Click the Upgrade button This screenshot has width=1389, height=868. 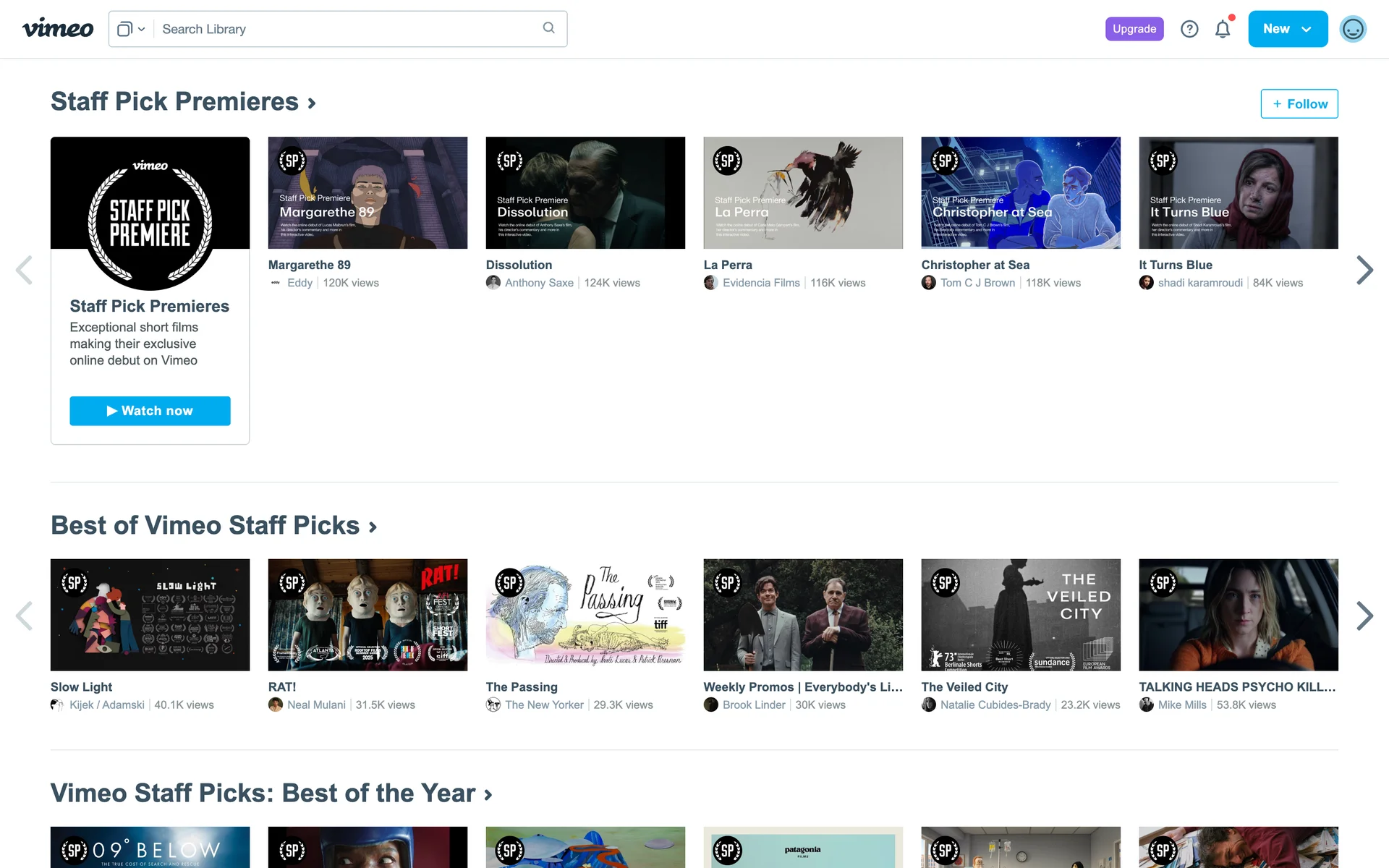point(1134,29)
